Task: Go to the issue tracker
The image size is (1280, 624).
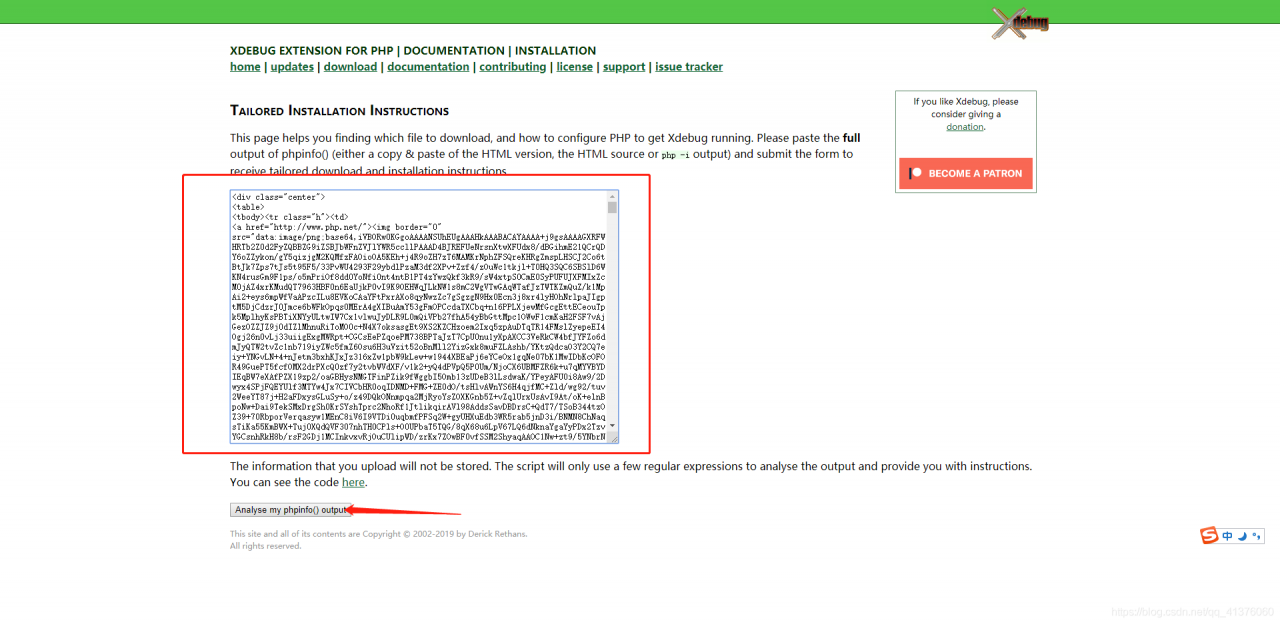Action: pos(689,67)
